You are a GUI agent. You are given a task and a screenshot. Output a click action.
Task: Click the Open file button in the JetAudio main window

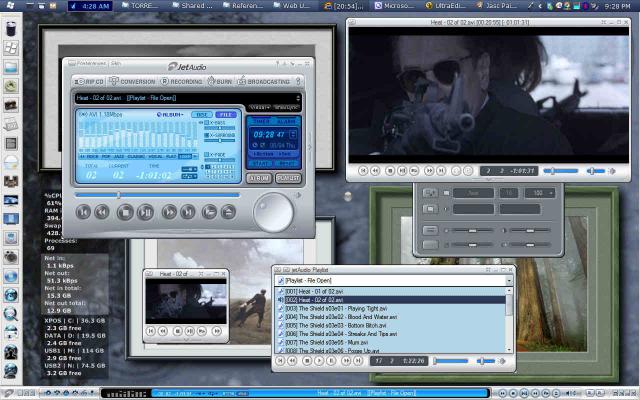click(209, 212)
